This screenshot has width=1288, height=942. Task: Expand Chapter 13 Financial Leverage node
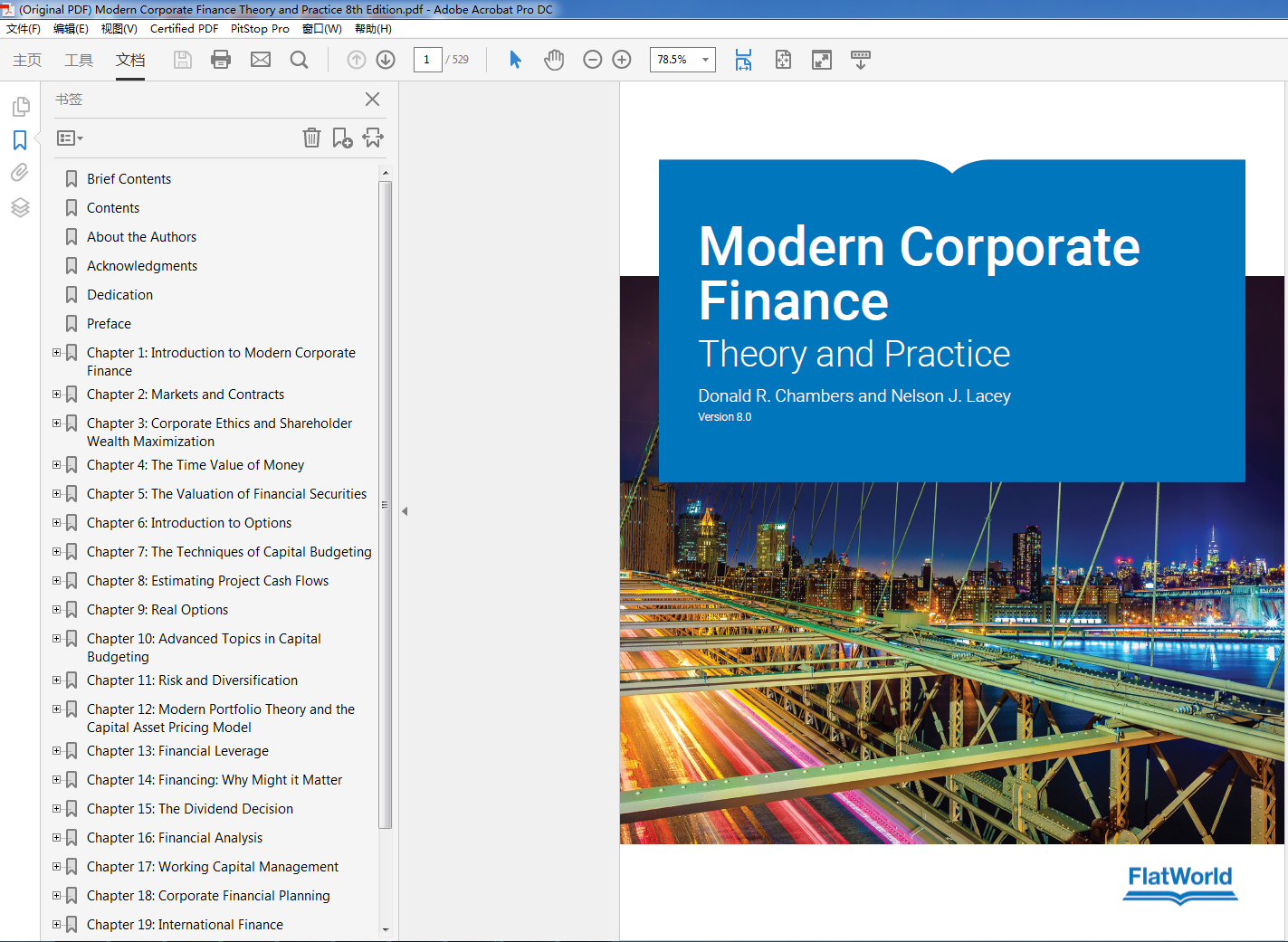(56, 750)
